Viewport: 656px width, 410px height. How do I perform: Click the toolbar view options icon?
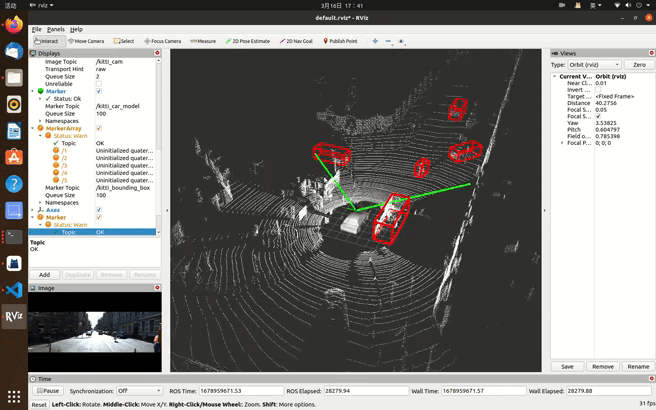(401, 41)
